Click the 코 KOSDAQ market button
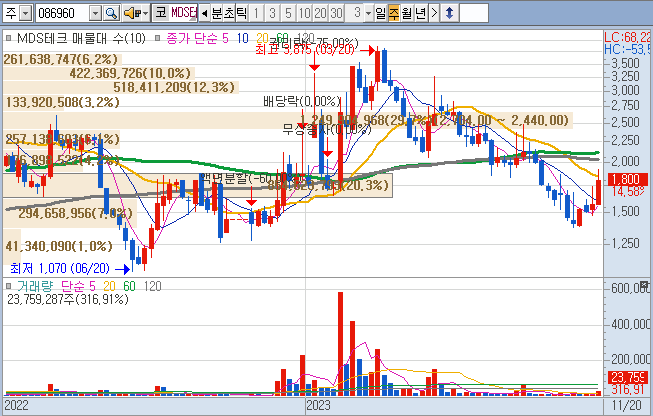This screenshot has height=416, width=653. pyautogui.click(x=161, y=13)
